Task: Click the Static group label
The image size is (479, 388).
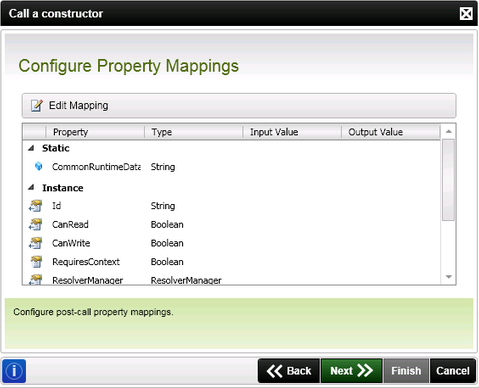Action: (x=56, y=148)
